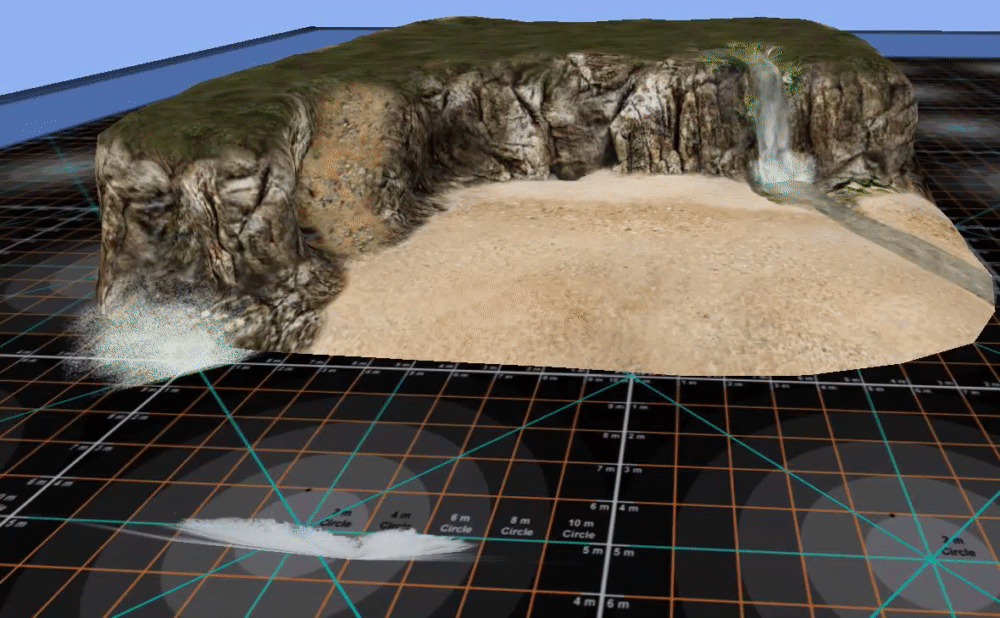
Task: Select the "4 m Circle" label
Action: click(x=397, y=520)
